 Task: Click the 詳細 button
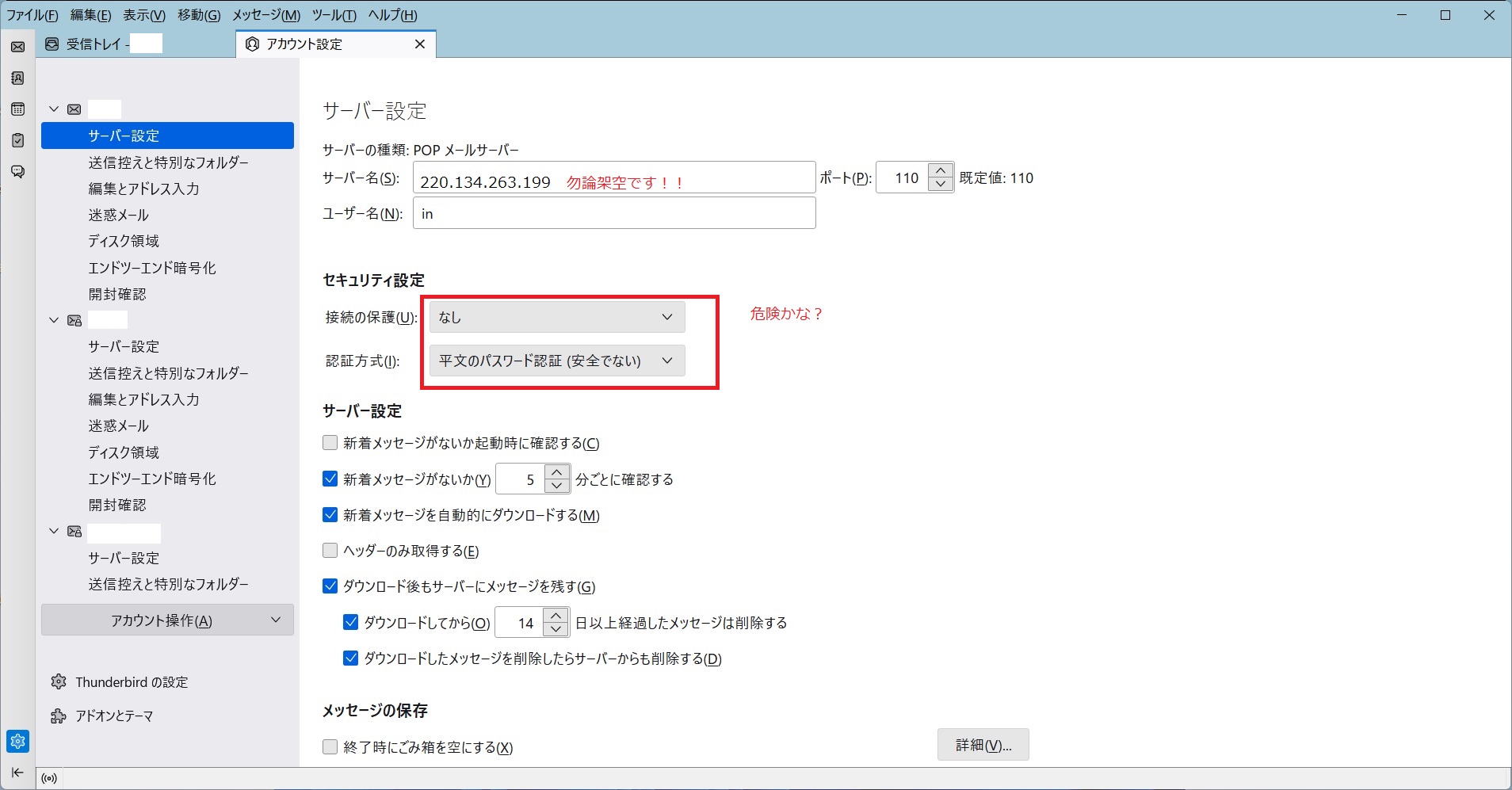[x=983, y=745]
